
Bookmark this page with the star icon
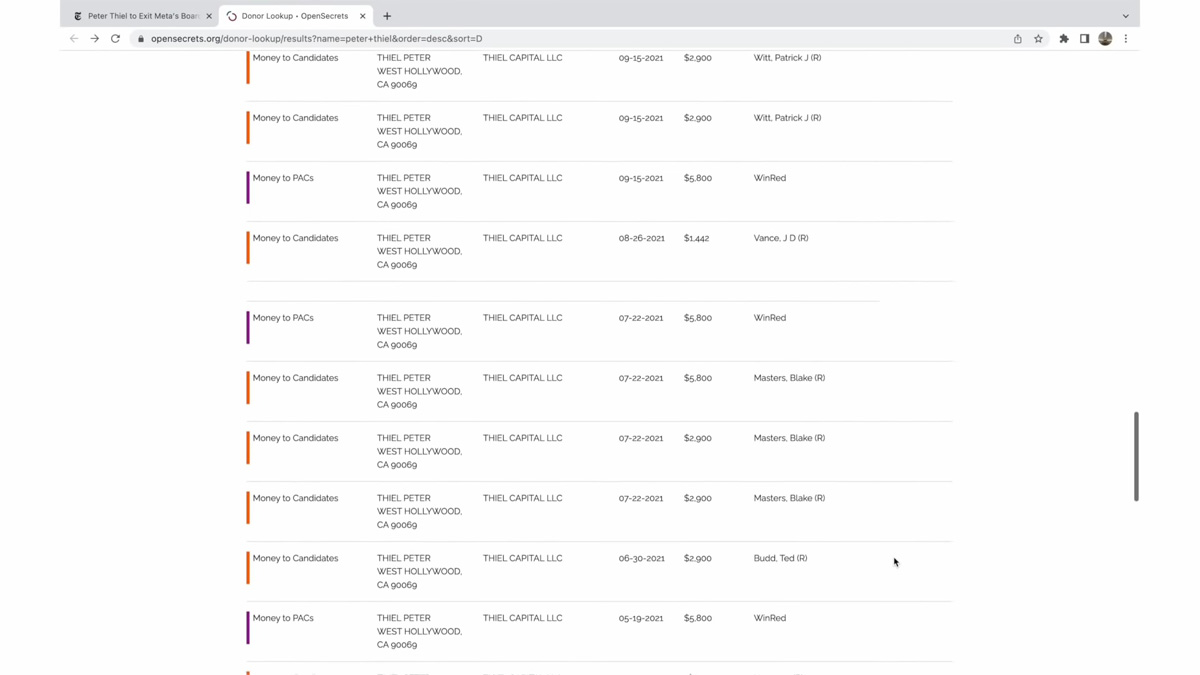click(x=1038, y=39)
